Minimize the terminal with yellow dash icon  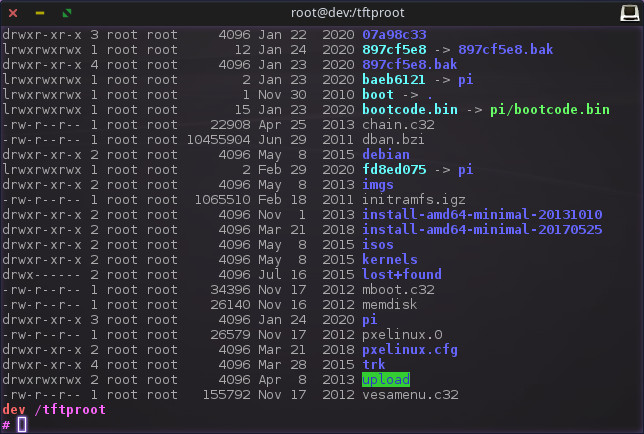click(x=40, y=13)
